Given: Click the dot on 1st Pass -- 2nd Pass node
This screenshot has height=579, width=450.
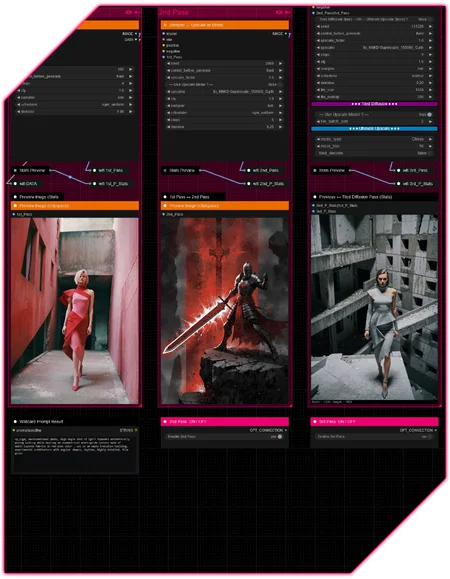Looking at the screenshot, I should click(165, 197).
